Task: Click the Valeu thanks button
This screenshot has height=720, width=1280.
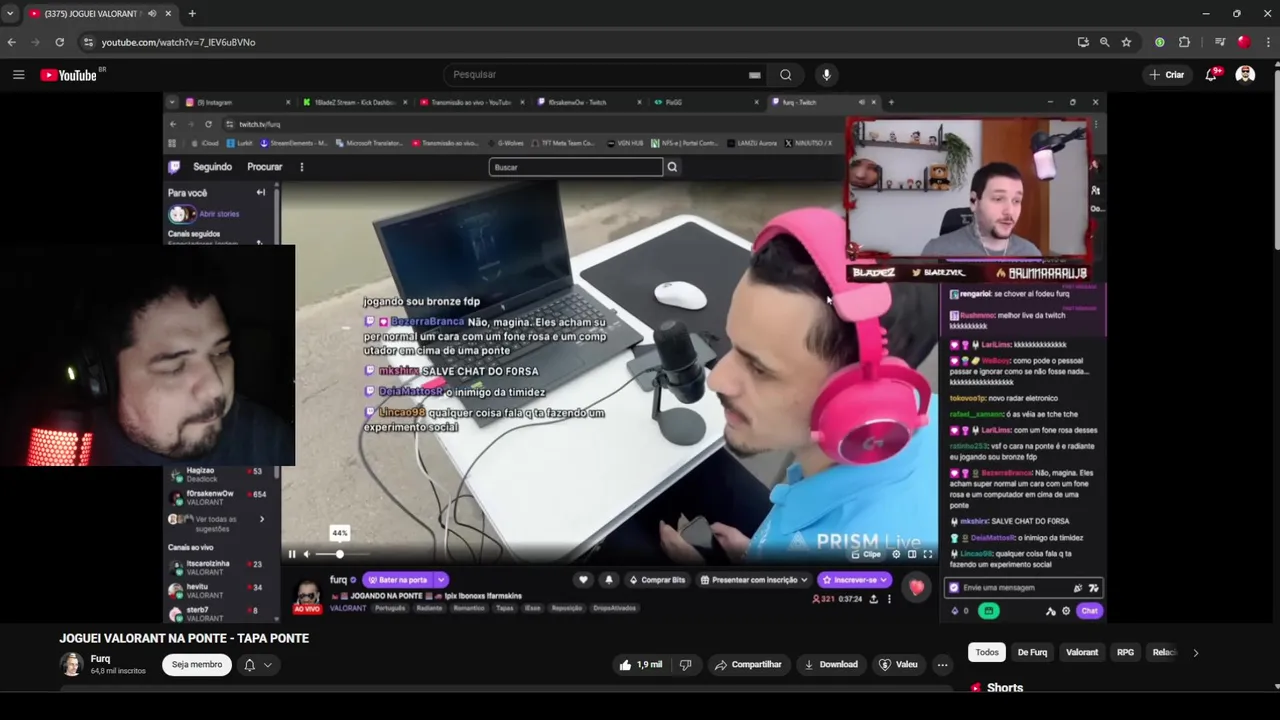Action: coord(897,665)
